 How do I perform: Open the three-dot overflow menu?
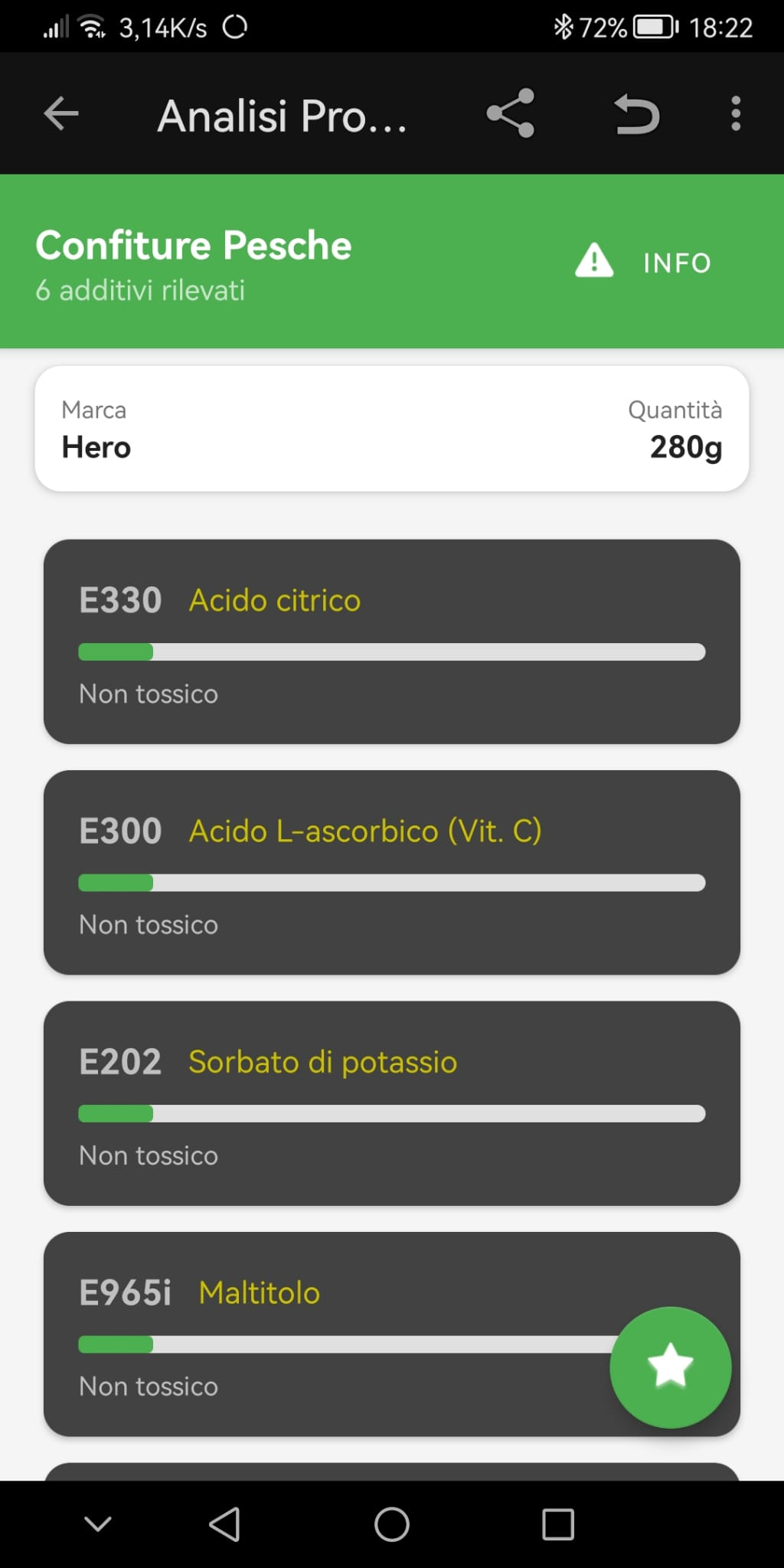tap(736, 114)
